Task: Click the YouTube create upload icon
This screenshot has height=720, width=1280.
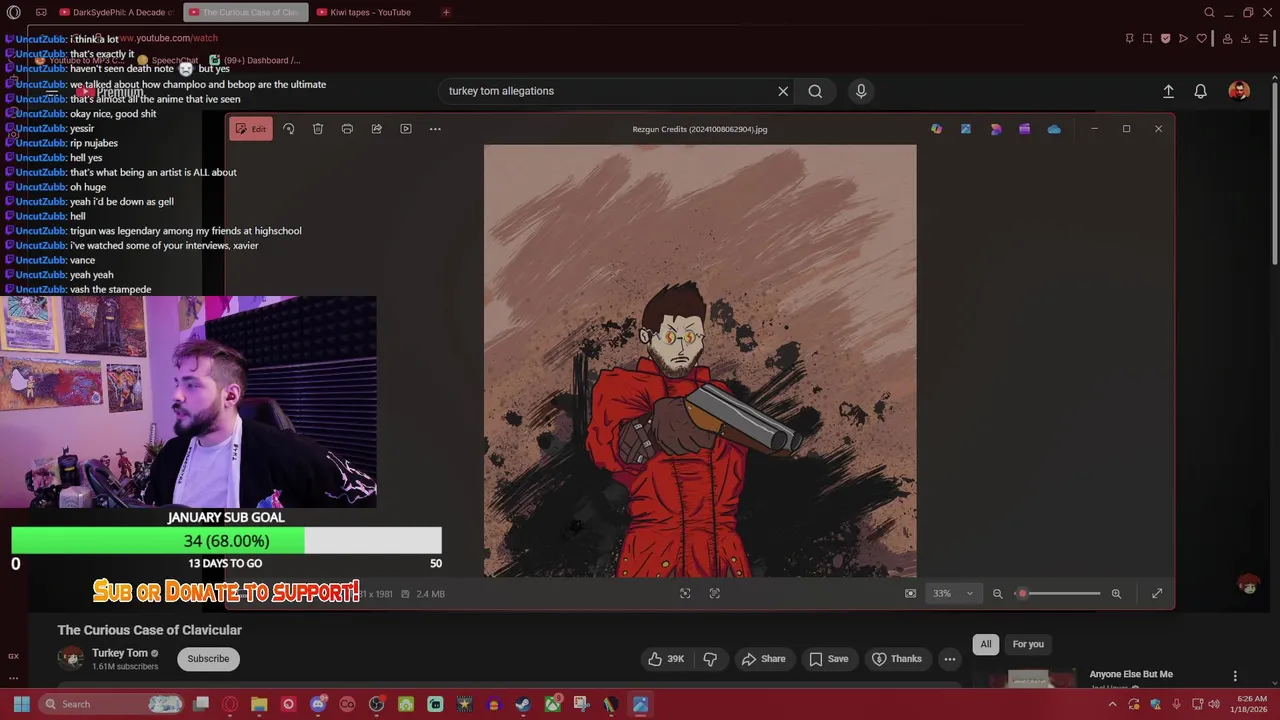Action: [x=1168, y=91]
